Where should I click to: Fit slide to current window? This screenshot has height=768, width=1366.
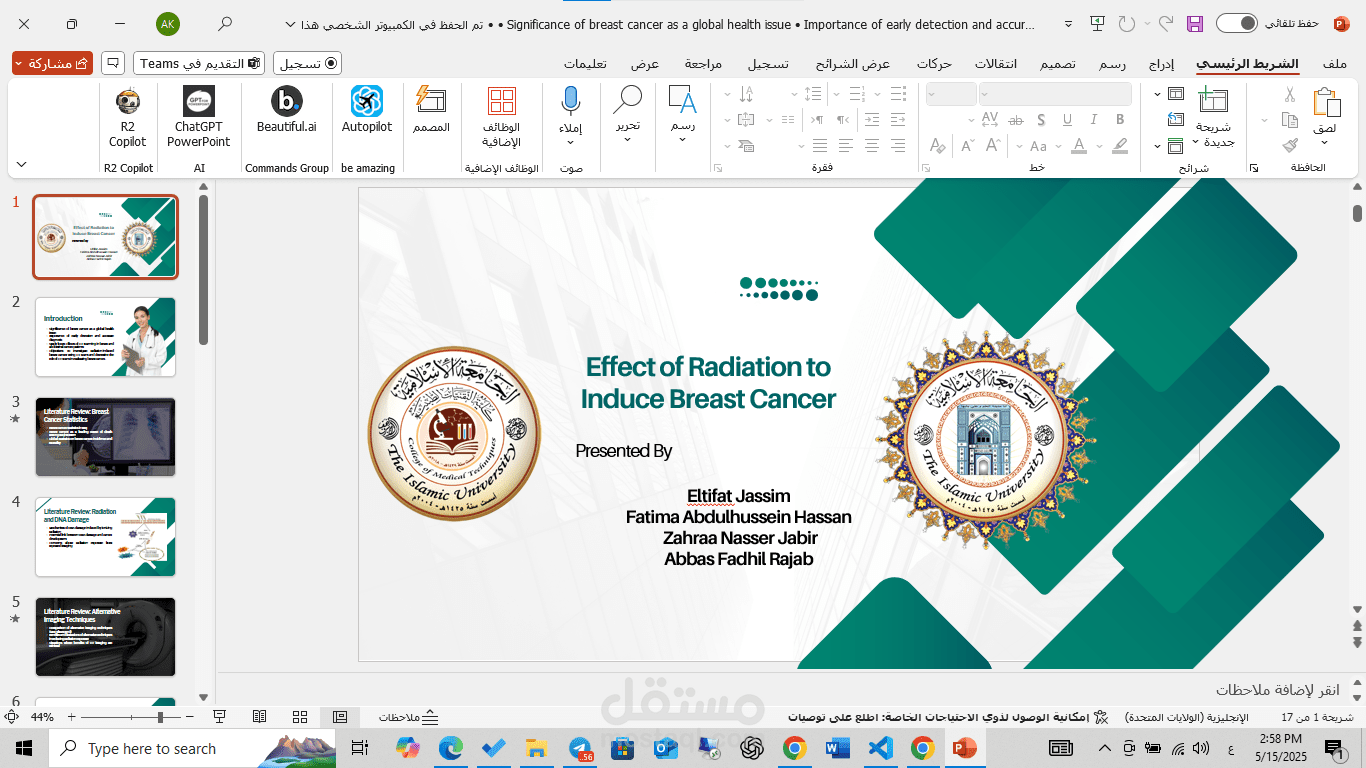(11, 717)
